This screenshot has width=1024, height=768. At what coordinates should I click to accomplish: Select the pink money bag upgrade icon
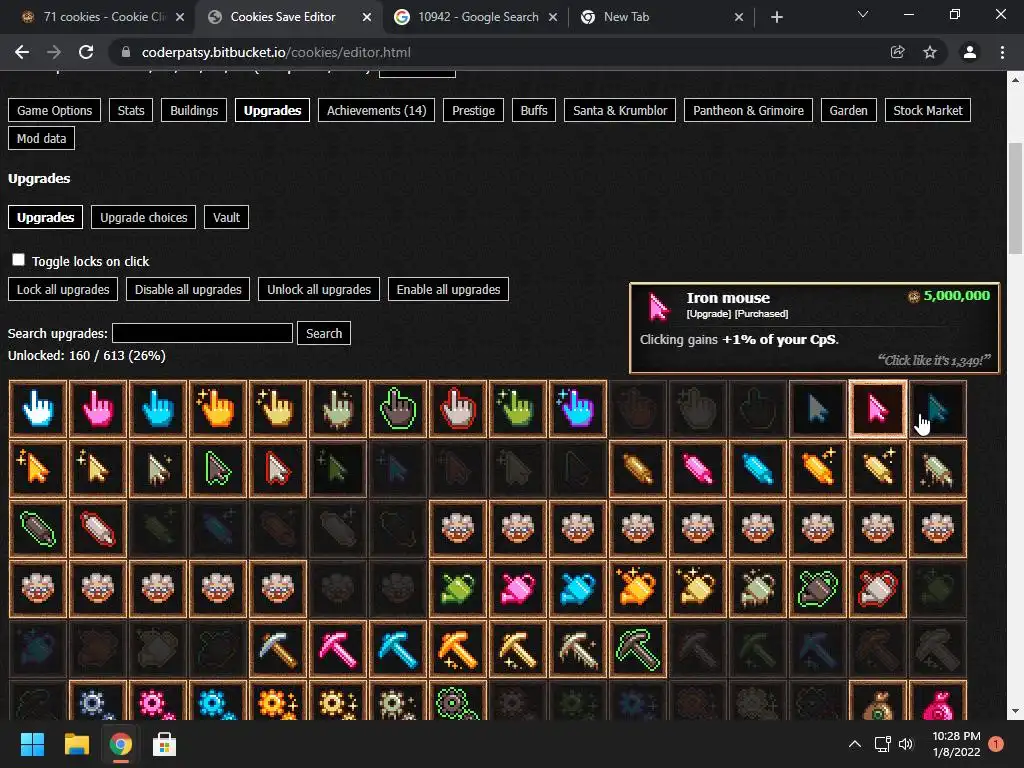pos(938,701)
